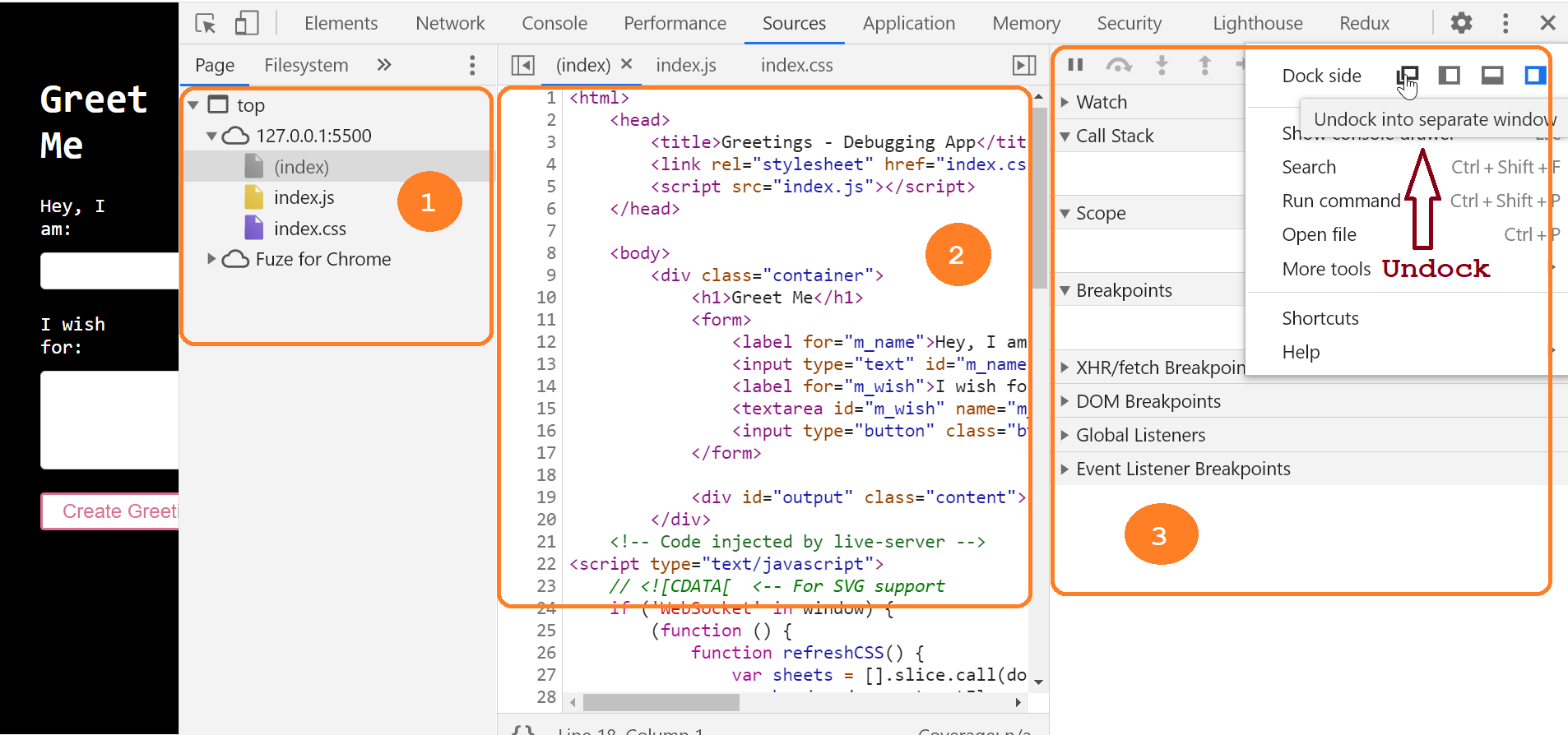The height and width of the screenshot is (735, 1568).
Task: Select the inspect element picker icon
Action: [206, 23]
